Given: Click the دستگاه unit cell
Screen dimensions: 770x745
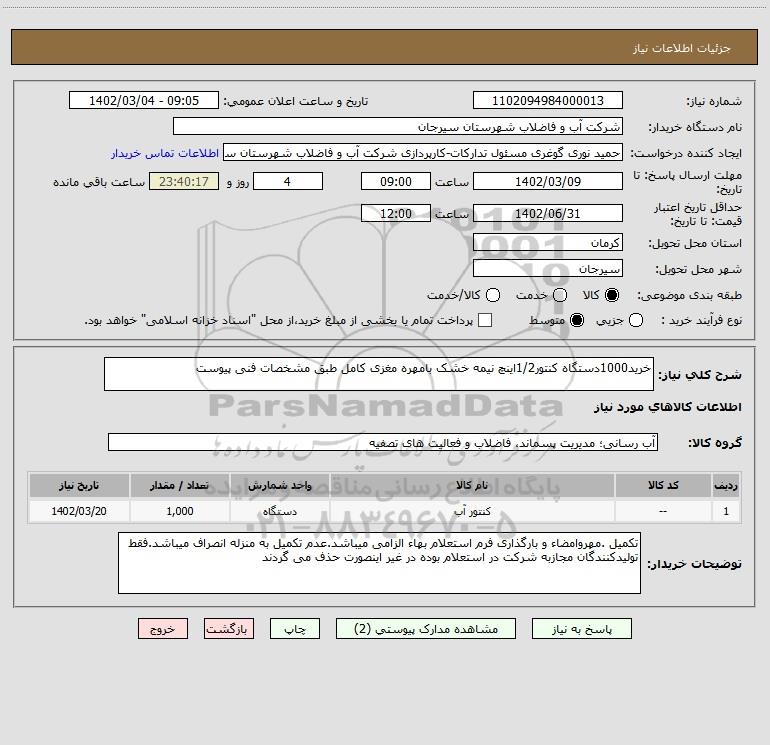Looking at the screenshot, I should (279, 511).
